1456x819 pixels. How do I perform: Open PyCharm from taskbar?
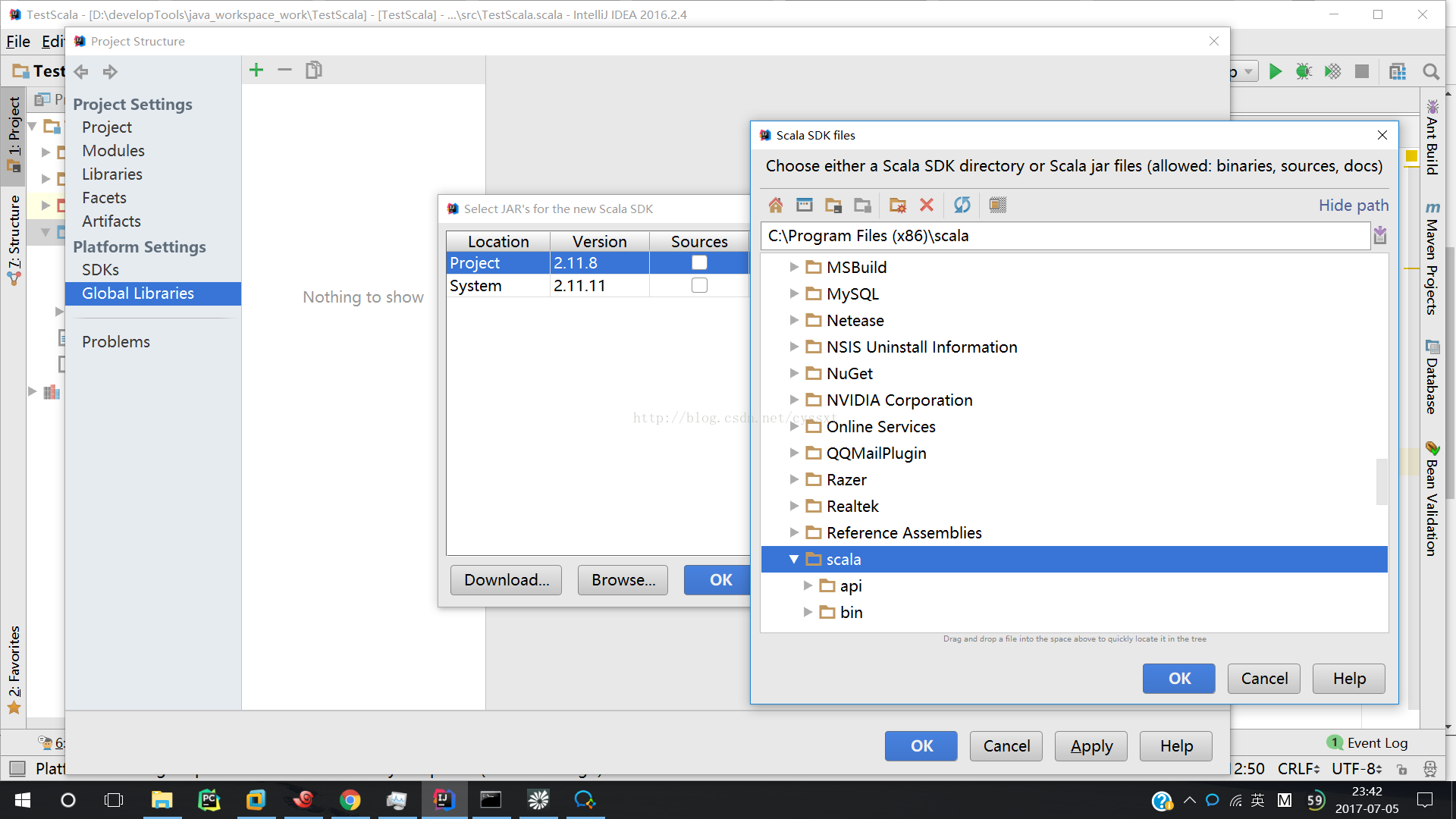(x=209, y=800)
